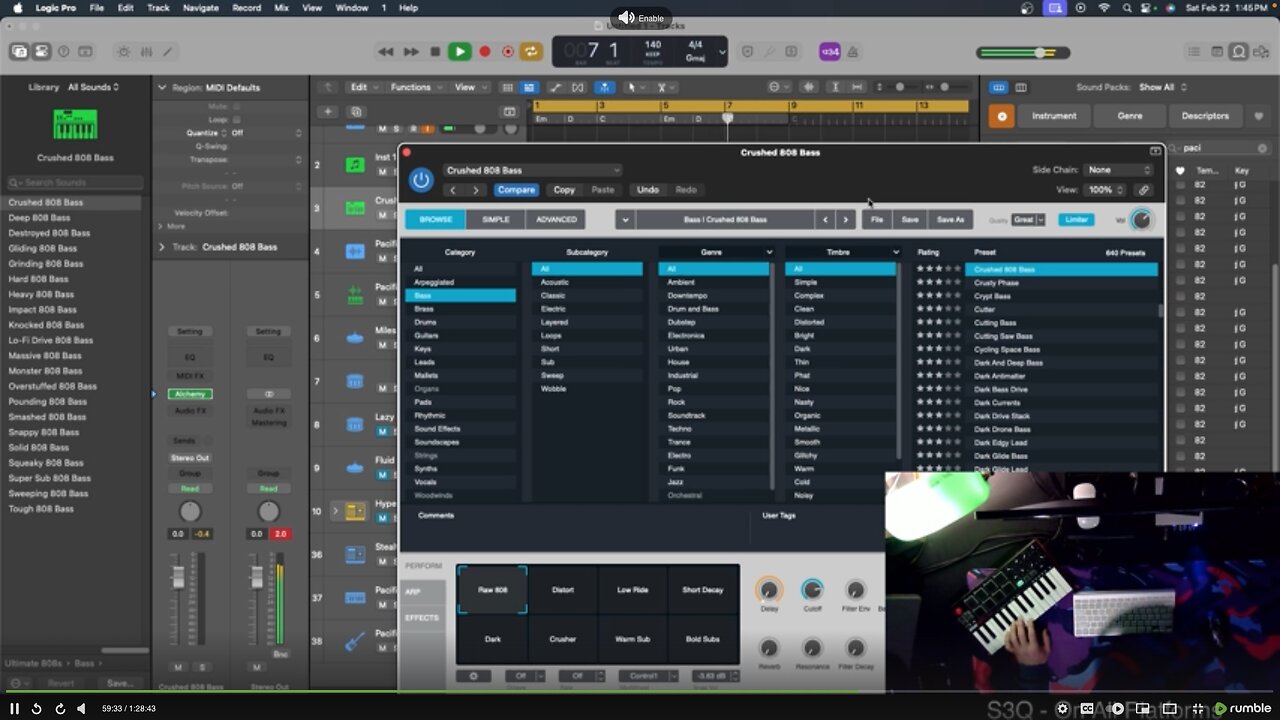Open the Navigate menu

click(200, 7)
